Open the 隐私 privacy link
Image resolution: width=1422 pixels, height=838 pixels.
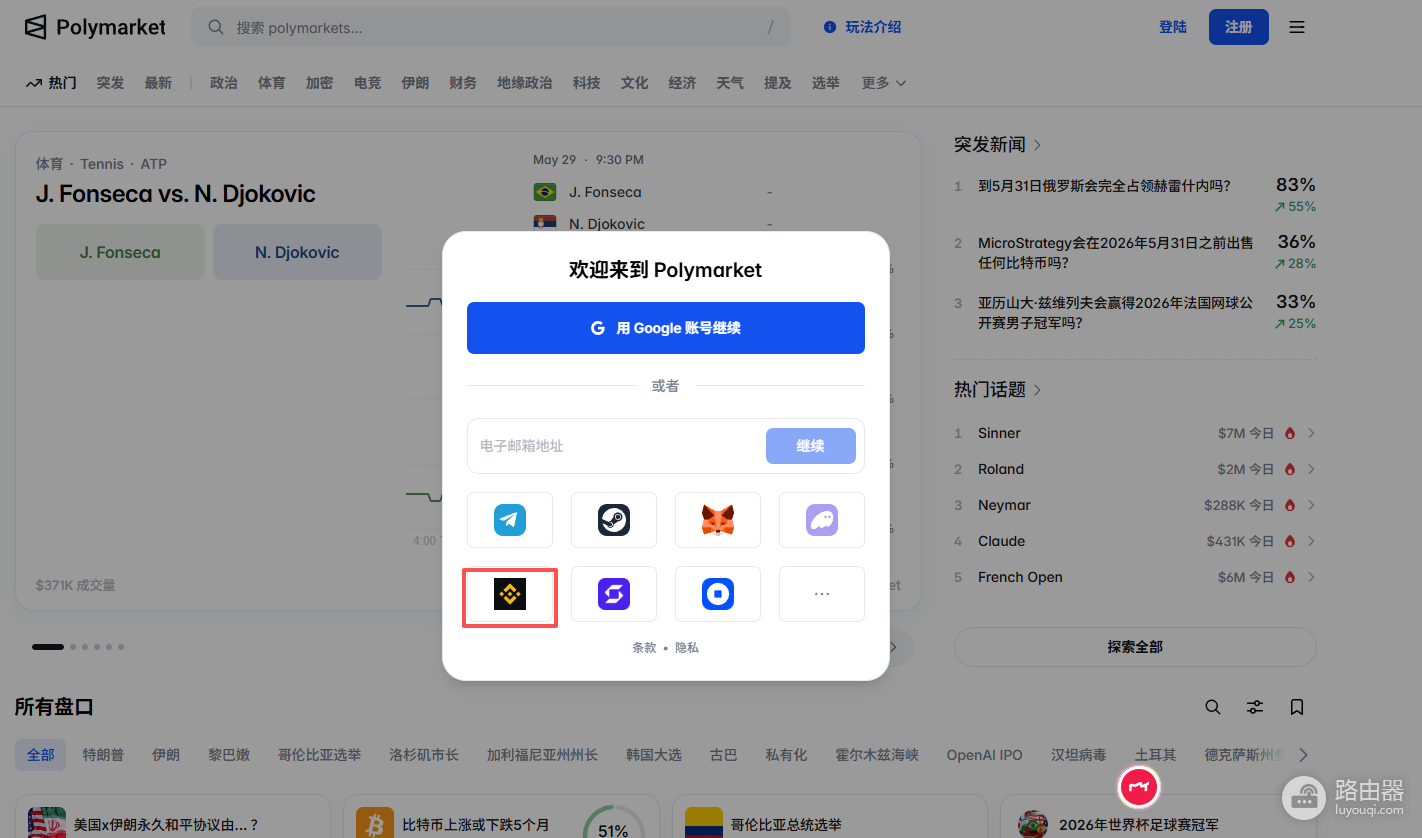point(687,648)
